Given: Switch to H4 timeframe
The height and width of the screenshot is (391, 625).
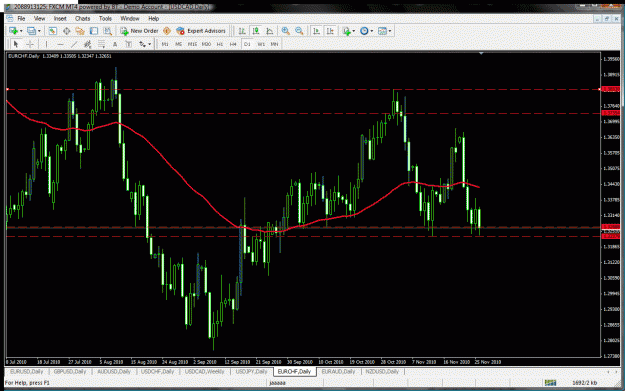Looking at the screenshot, I should (x=233, y=44).
